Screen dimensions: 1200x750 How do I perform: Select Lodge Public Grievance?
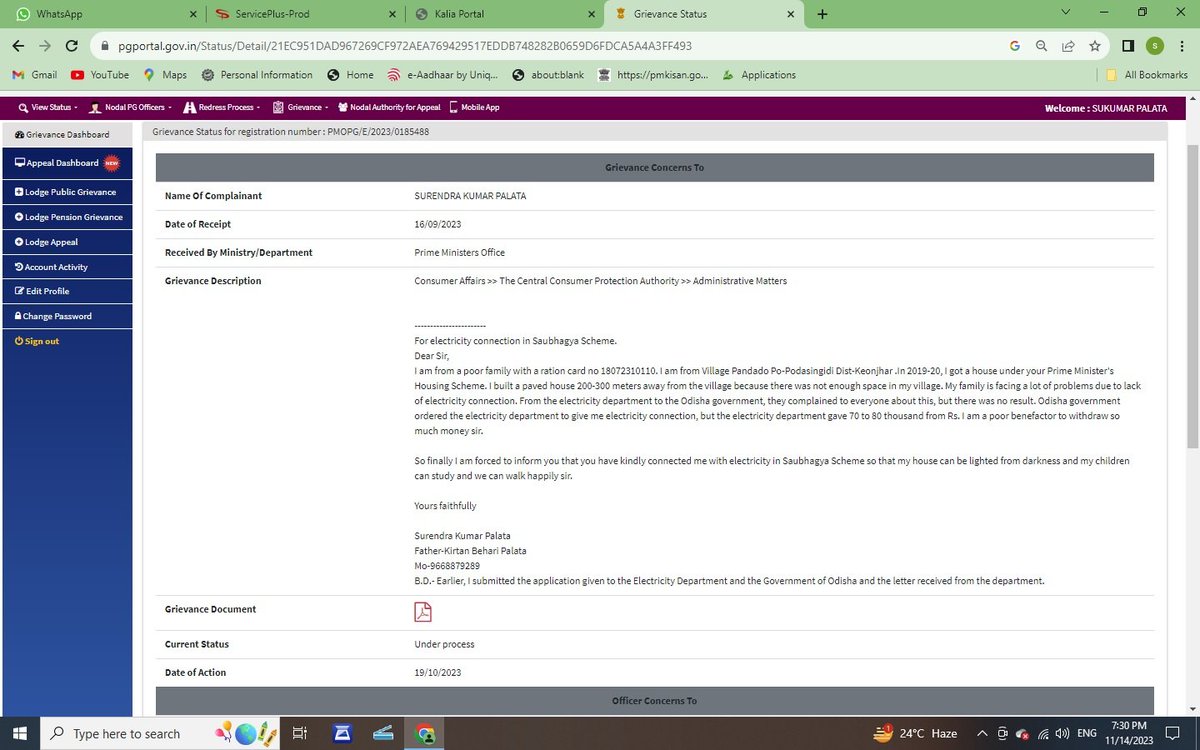tap(66, 192)
